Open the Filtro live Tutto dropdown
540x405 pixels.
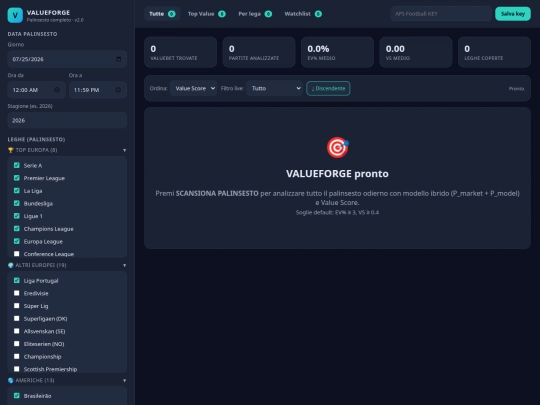coord(274,89)
